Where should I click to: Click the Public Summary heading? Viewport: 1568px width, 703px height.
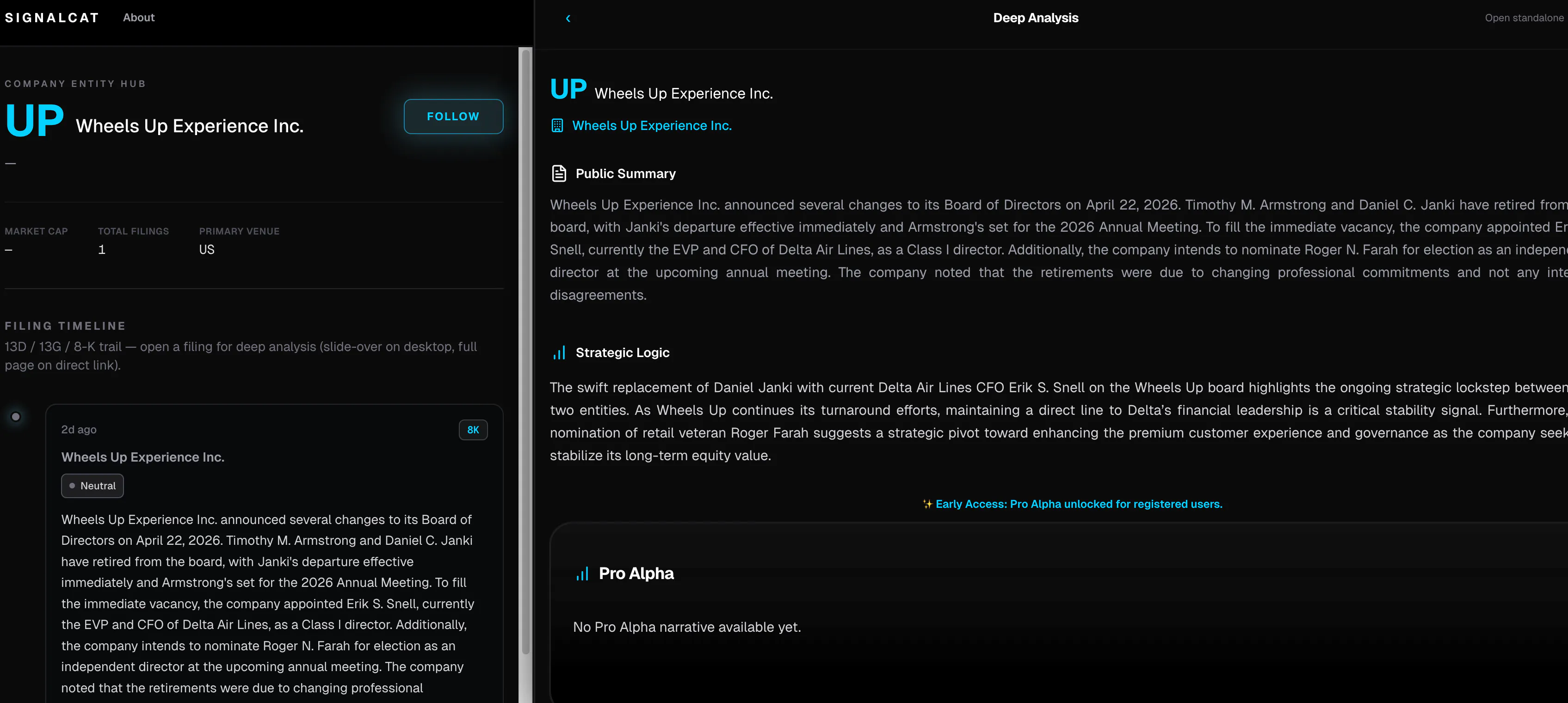click(626, 173)
